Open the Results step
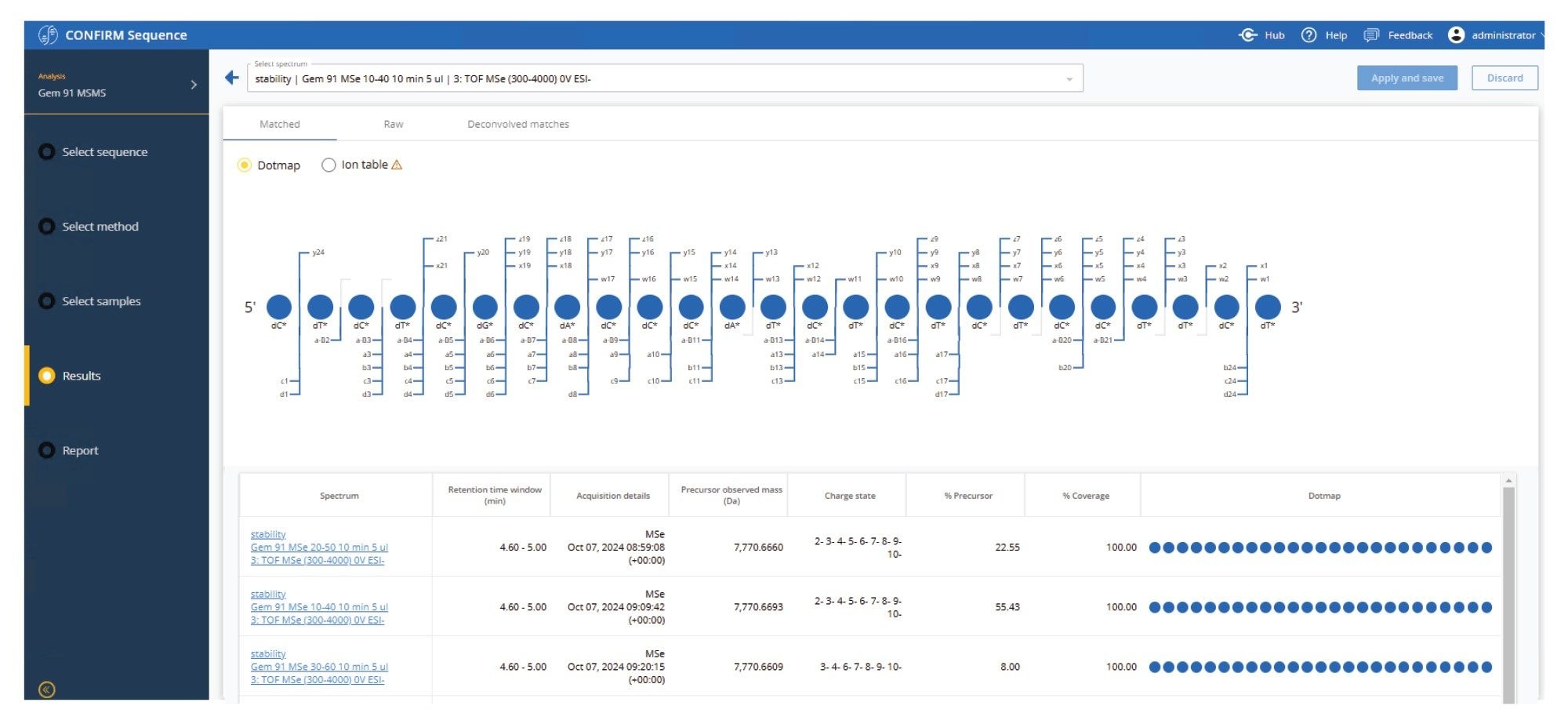Image resolution: width=1568 pixels, height=724 pixels. (82, 376)
